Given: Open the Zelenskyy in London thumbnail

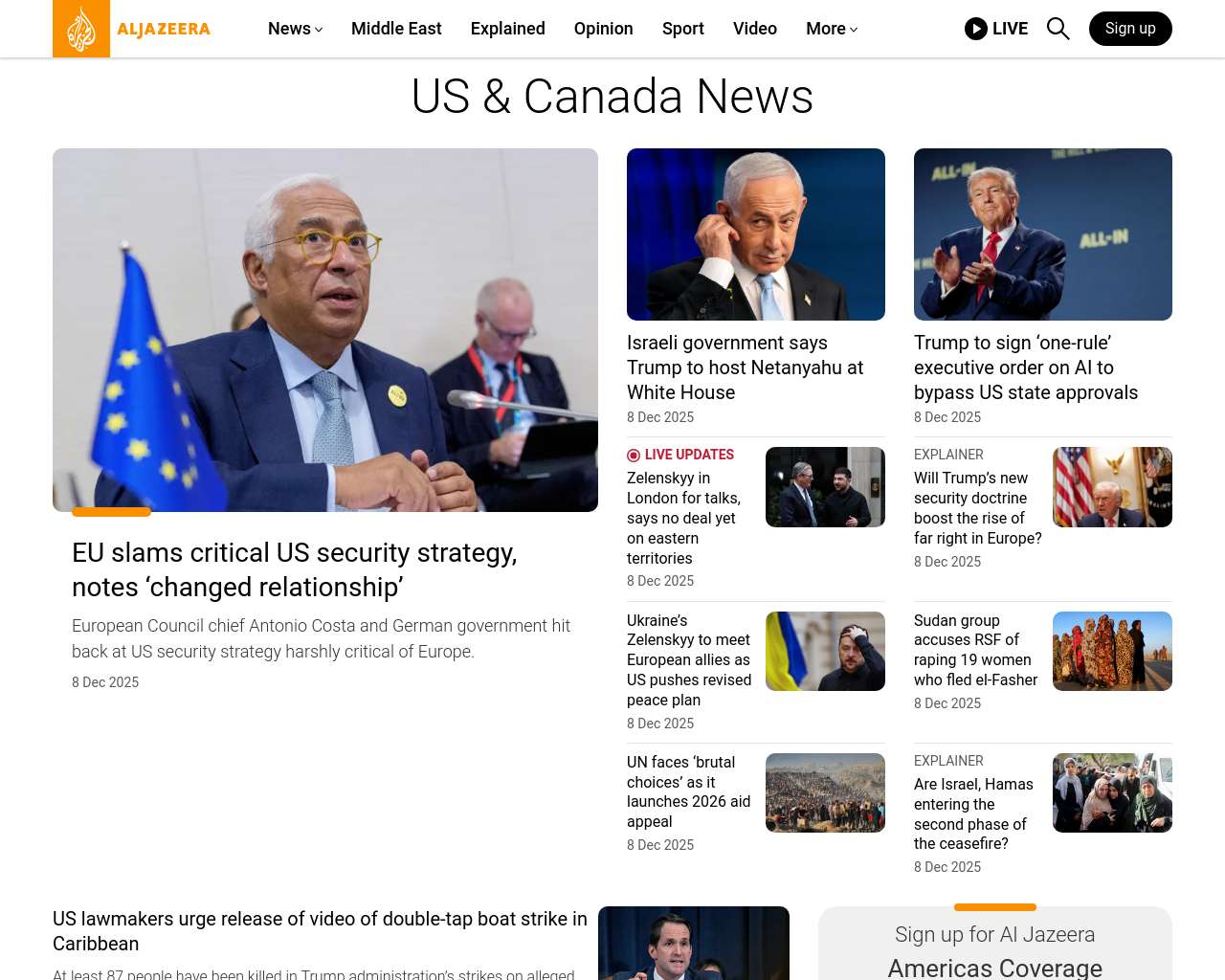Looking at the screenshot, I should [x=825, y=487].
